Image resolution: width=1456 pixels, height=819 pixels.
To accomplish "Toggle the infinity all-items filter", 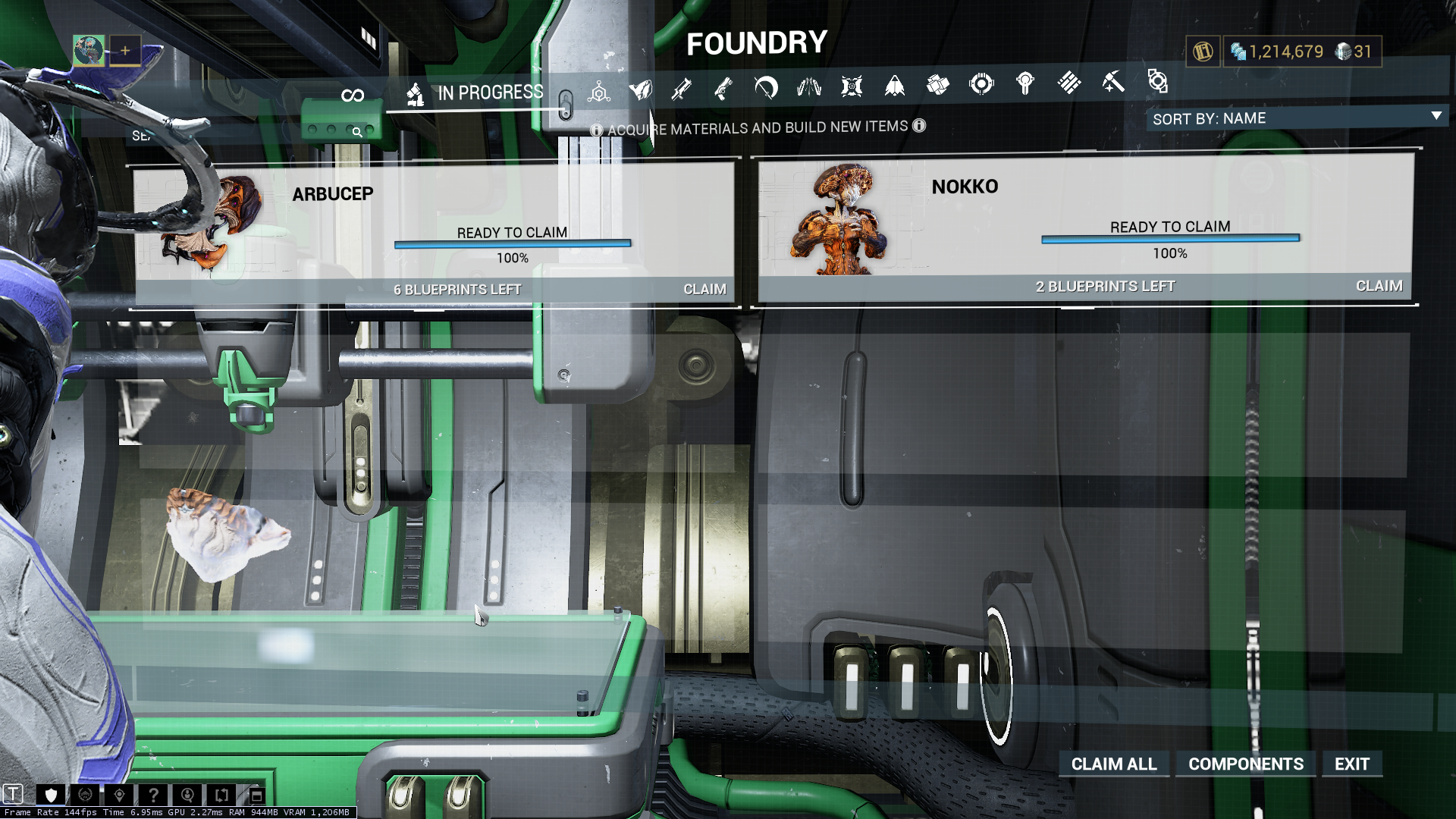I will 353,95.
